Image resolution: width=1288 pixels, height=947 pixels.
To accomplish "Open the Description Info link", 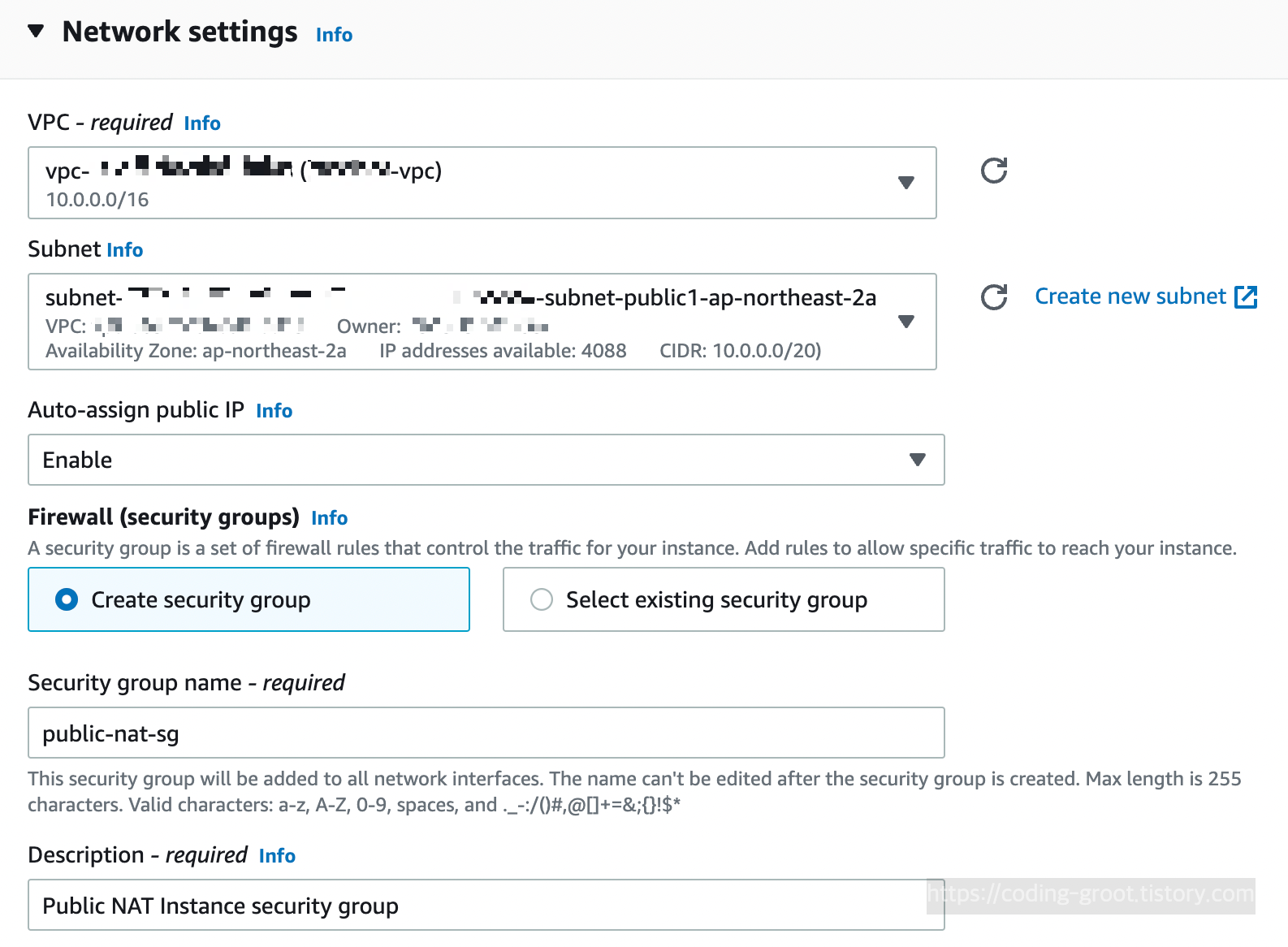I will click(x=277, y=856).
